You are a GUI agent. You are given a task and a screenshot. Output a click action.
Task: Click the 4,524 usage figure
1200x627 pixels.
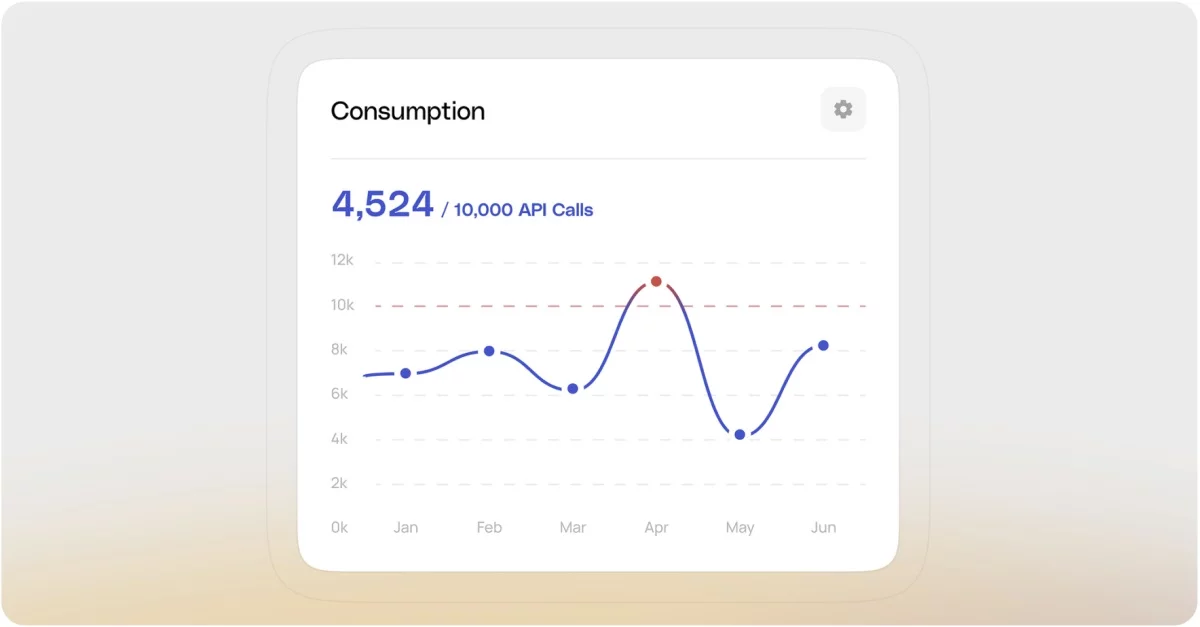[382, 204]
